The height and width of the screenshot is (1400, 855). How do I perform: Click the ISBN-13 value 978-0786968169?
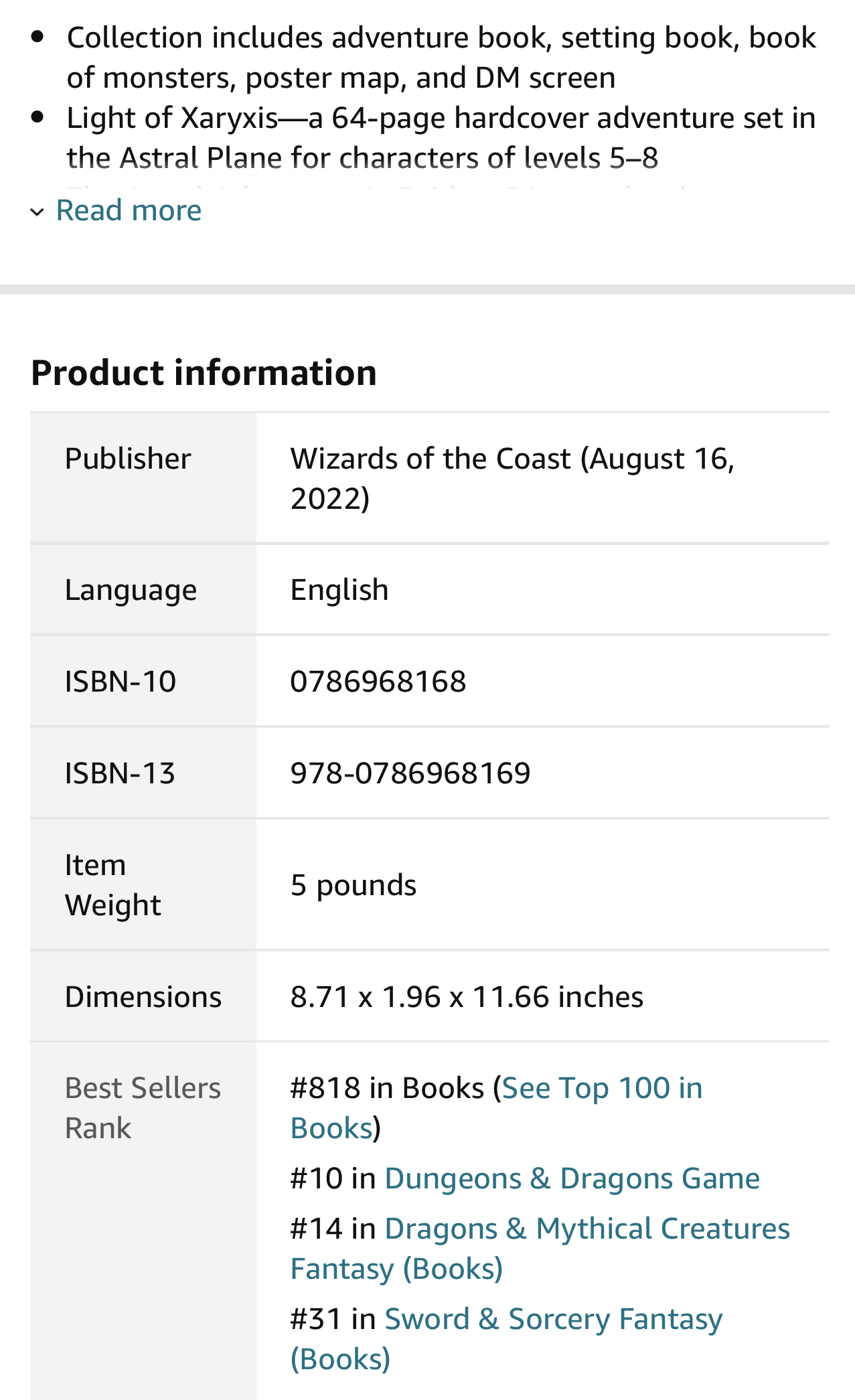point(410,773)
